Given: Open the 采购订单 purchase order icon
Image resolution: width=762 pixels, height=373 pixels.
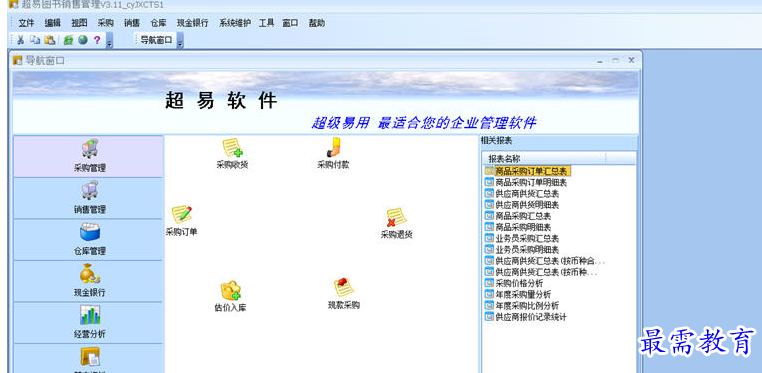Looking at the screenshot, I should (181, 220).
